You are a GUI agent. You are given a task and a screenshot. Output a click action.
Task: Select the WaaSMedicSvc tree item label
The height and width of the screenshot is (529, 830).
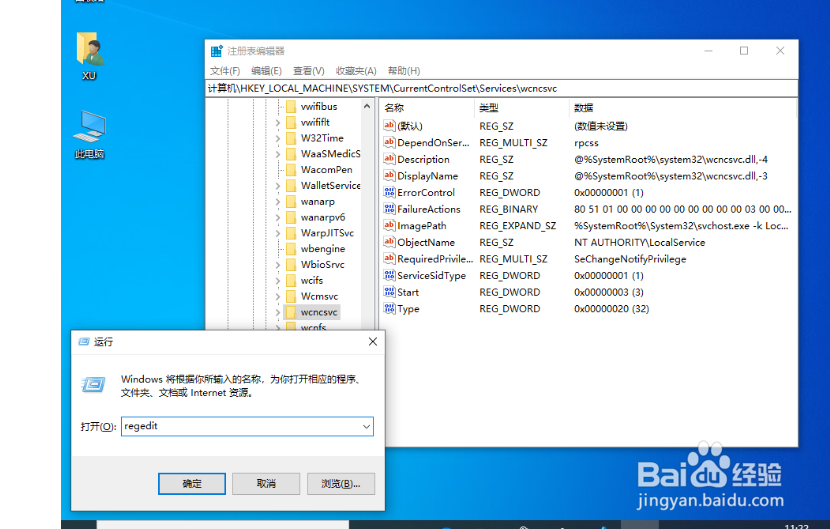pyautogui.click(x=330, y=154)
